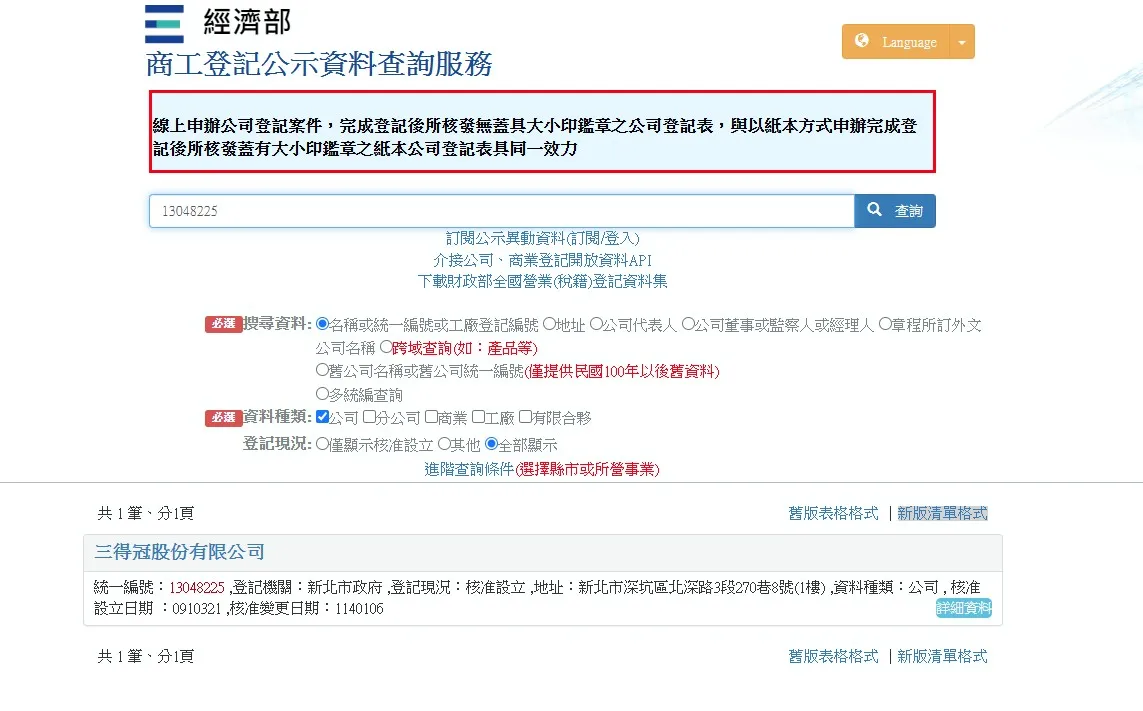The width and height of the screenshot is (1143, 711).
Task: Click the 詳細資料 button for 三得冠
Action: point(964,608)
